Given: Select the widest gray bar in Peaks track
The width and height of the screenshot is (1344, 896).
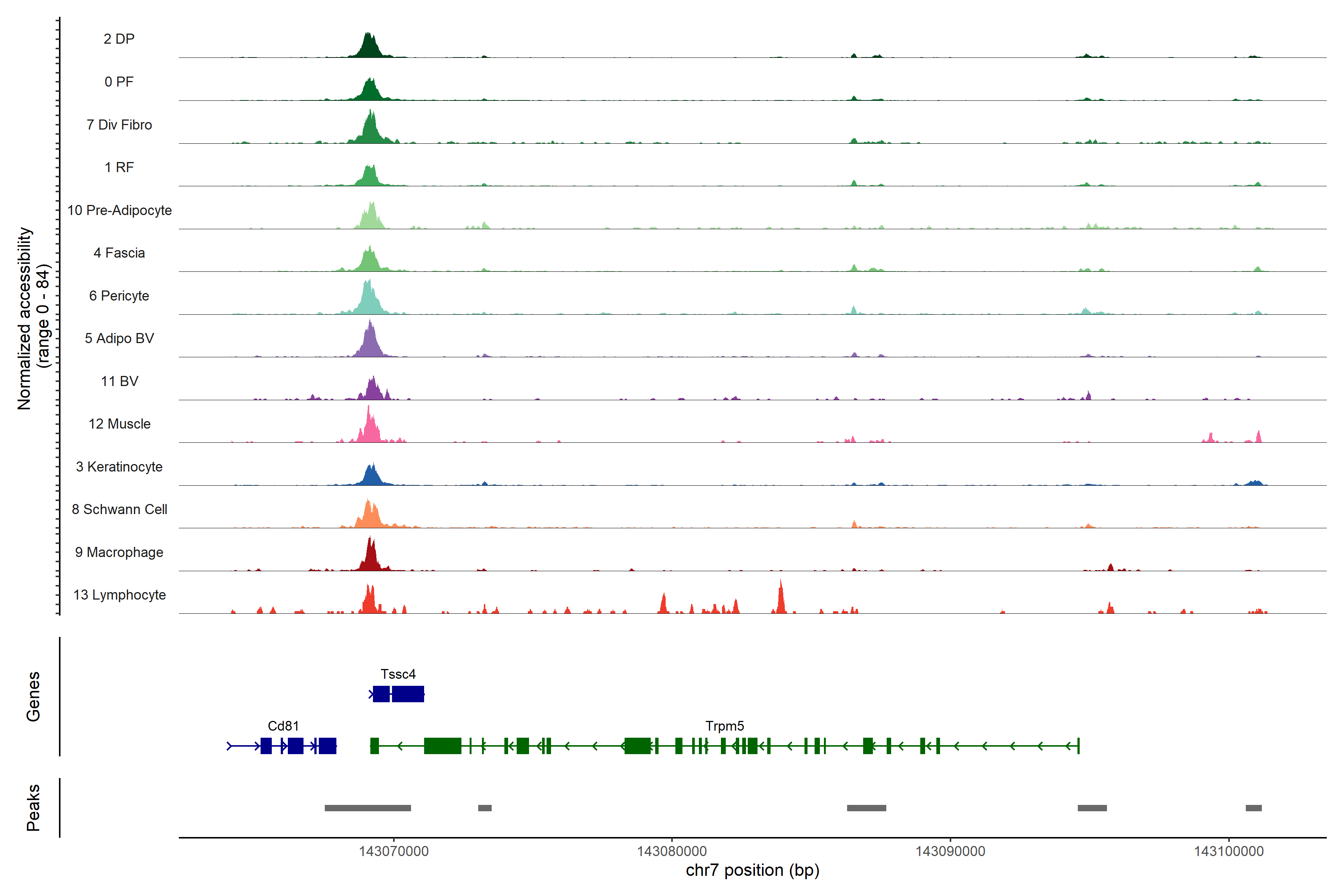Looking at the screenshot, I should click(x=367, y=808).
